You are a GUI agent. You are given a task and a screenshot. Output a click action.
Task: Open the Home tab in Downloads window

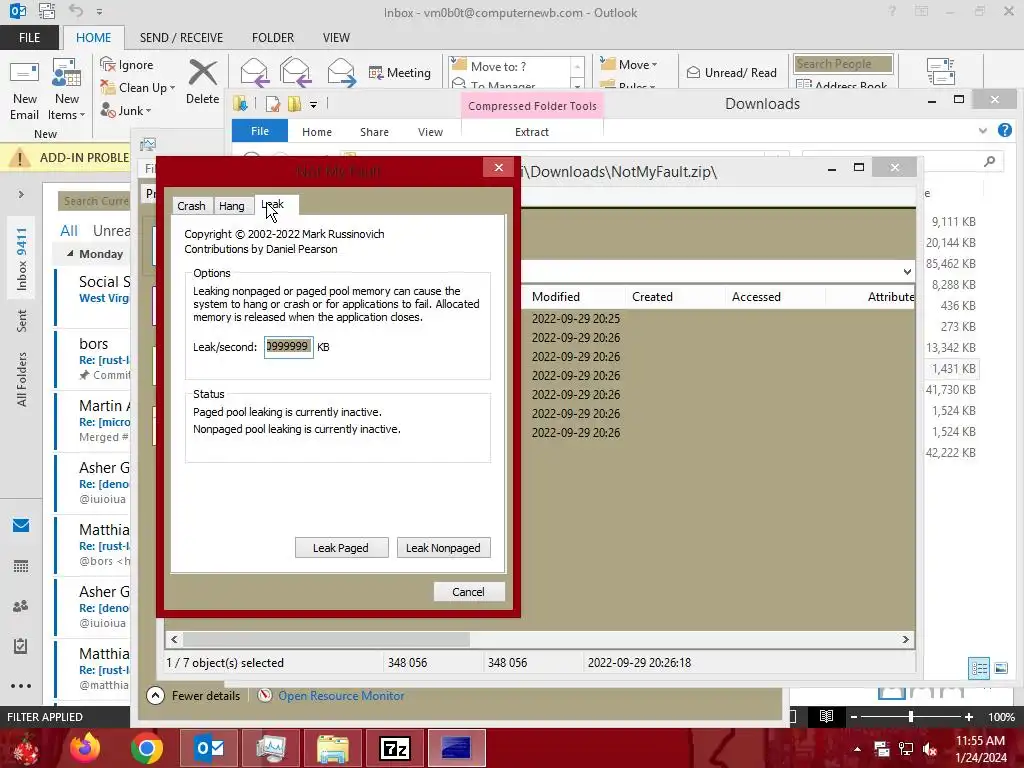click(317, 132)
